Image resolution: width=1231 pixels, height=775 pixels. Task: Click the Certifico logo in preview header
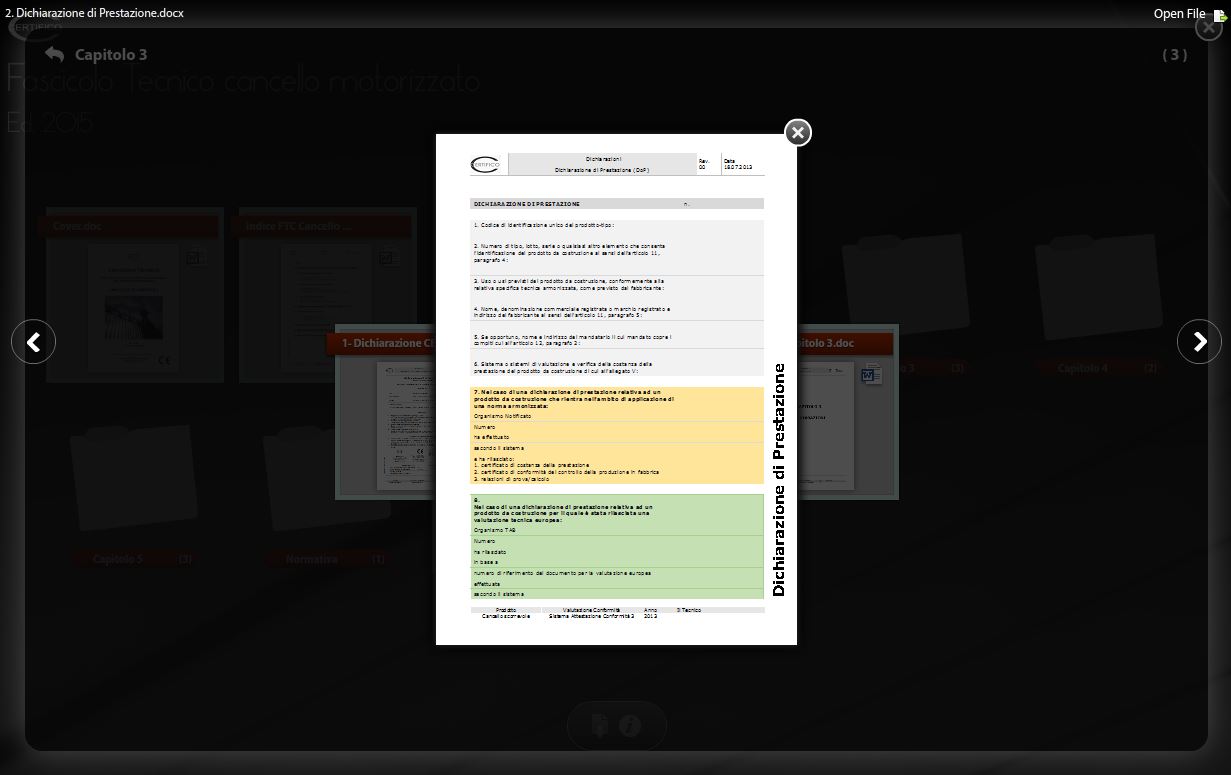pyautogui.click(x=488, y=165)
